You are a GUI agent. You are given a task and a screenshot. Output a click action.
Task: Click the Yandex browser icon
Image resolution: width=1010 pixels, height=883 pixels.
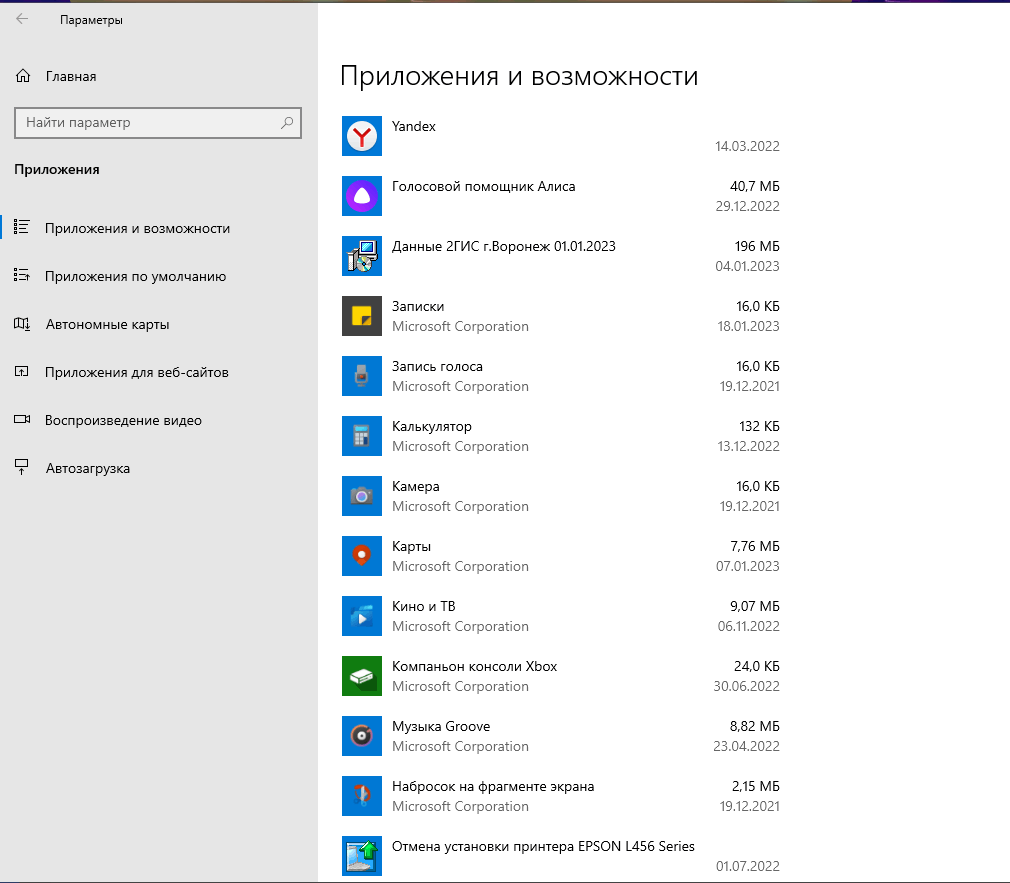click(361, 136)
